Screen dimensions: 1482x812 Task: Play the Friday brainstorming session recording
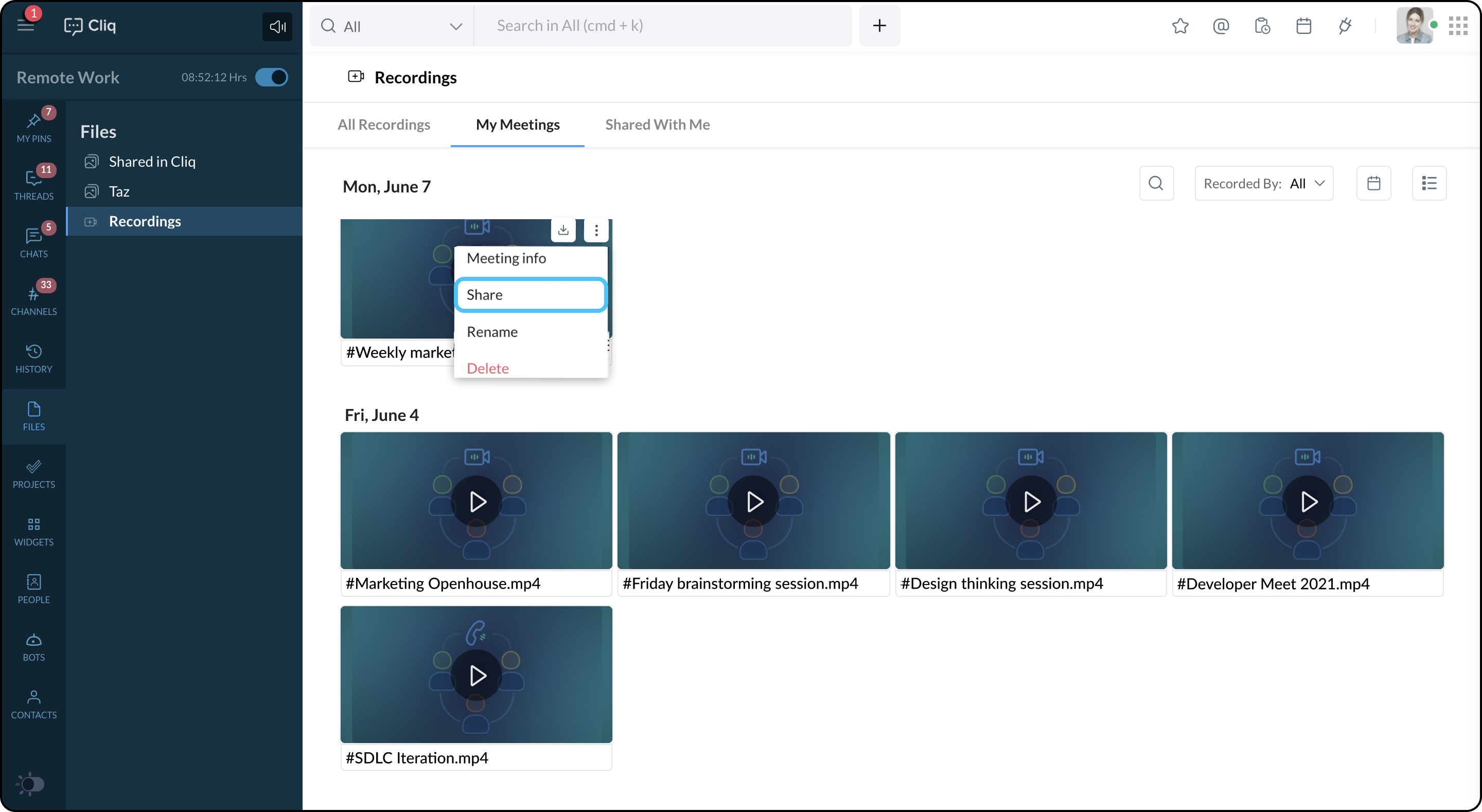tap(754, 502)
